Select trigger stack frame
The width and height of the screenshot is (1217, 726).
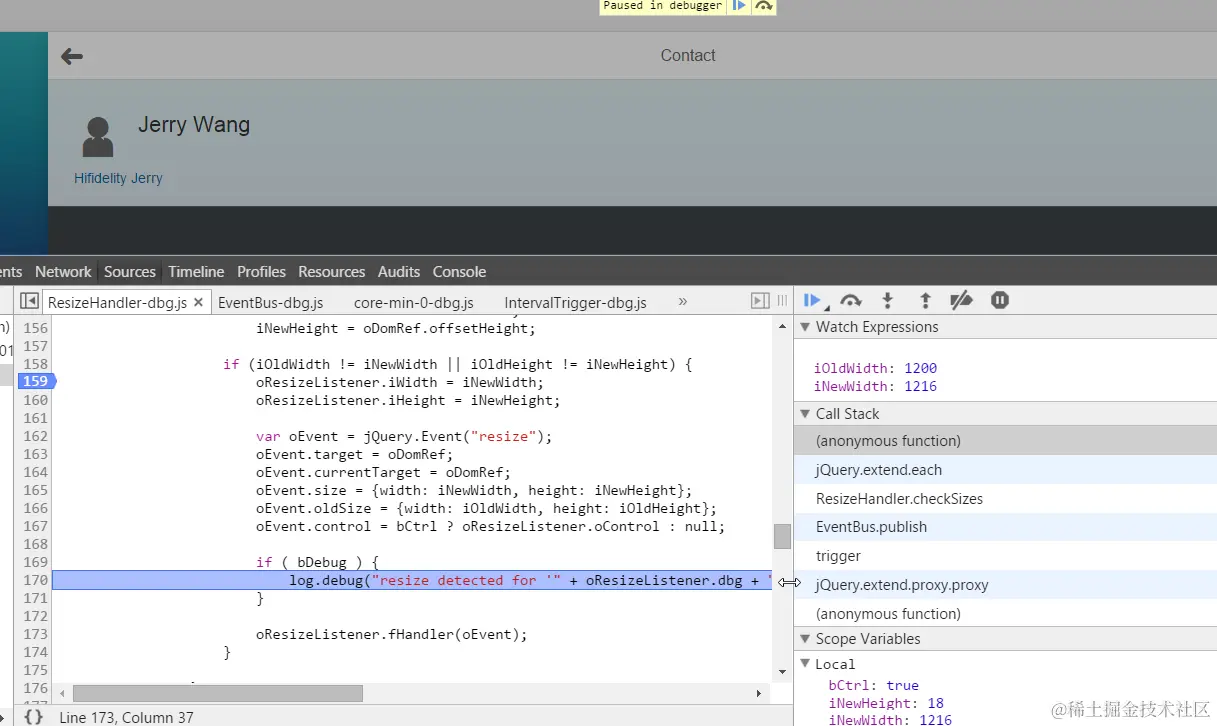tap(1005, 556)
